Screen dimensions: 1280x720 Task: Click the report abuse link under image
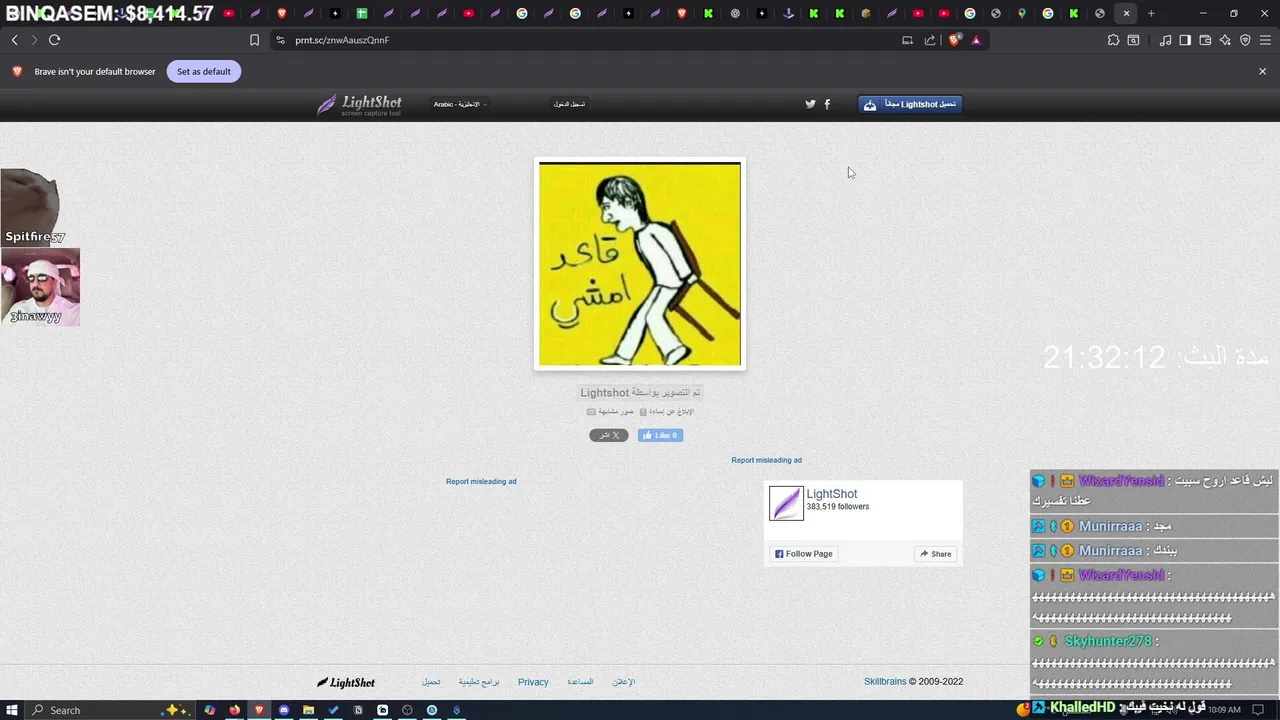(x=667, y=411)
